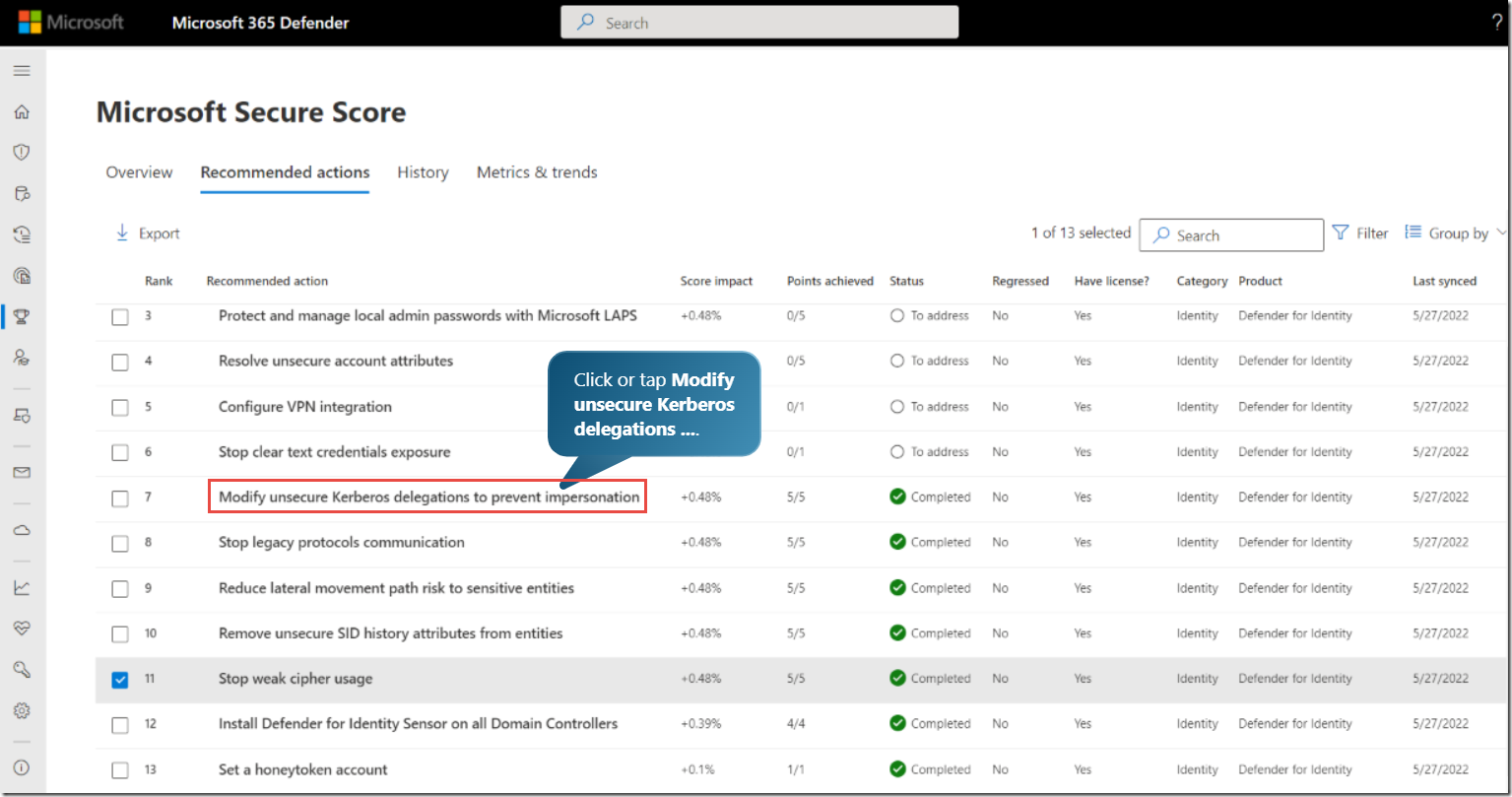Sort by the Points achieved column header
This screenshot has height=797, width=1512.
830,281
